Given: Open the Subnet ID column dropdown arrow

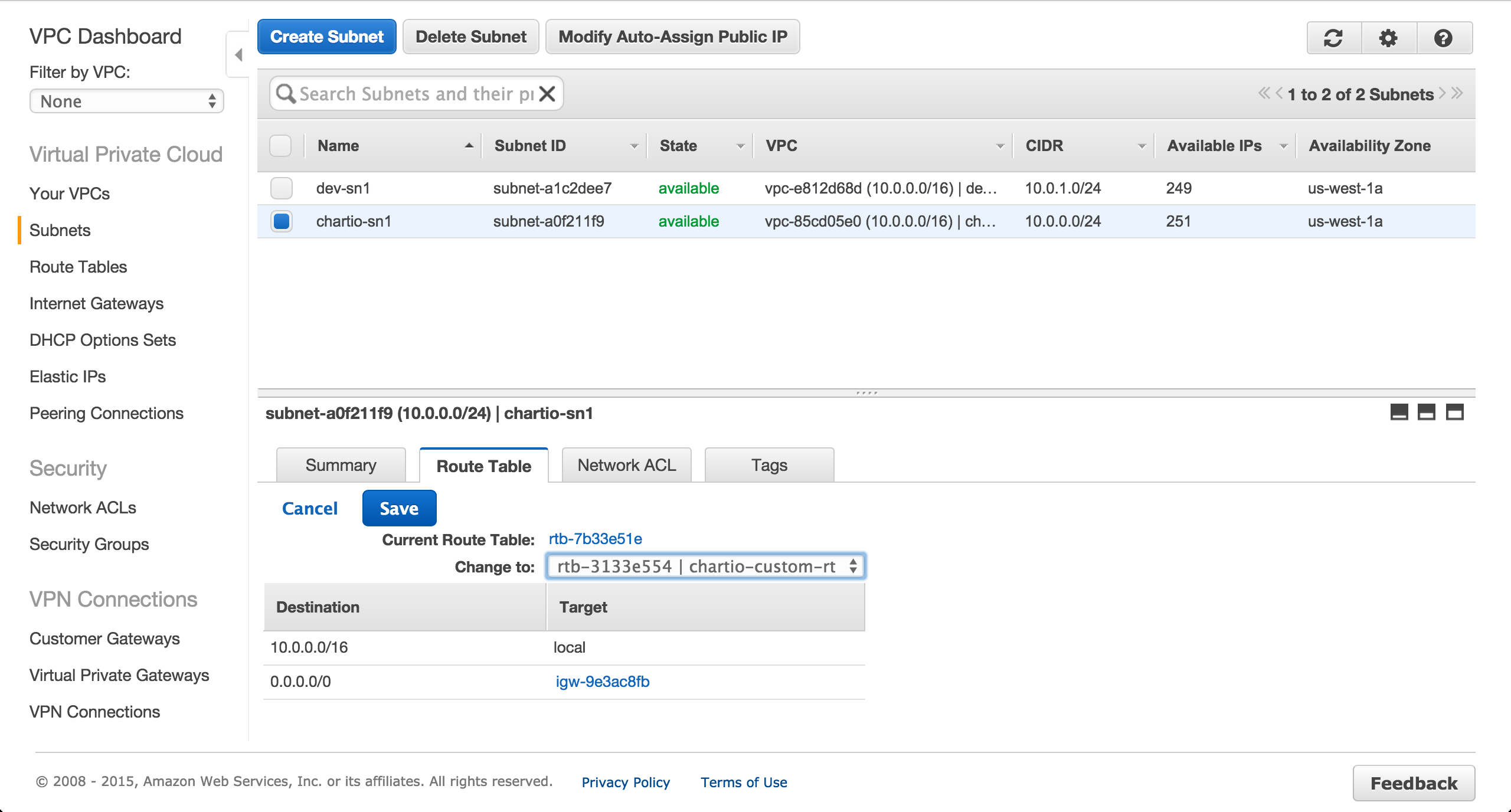Looking at the screenshot, I should coord(635,146).
